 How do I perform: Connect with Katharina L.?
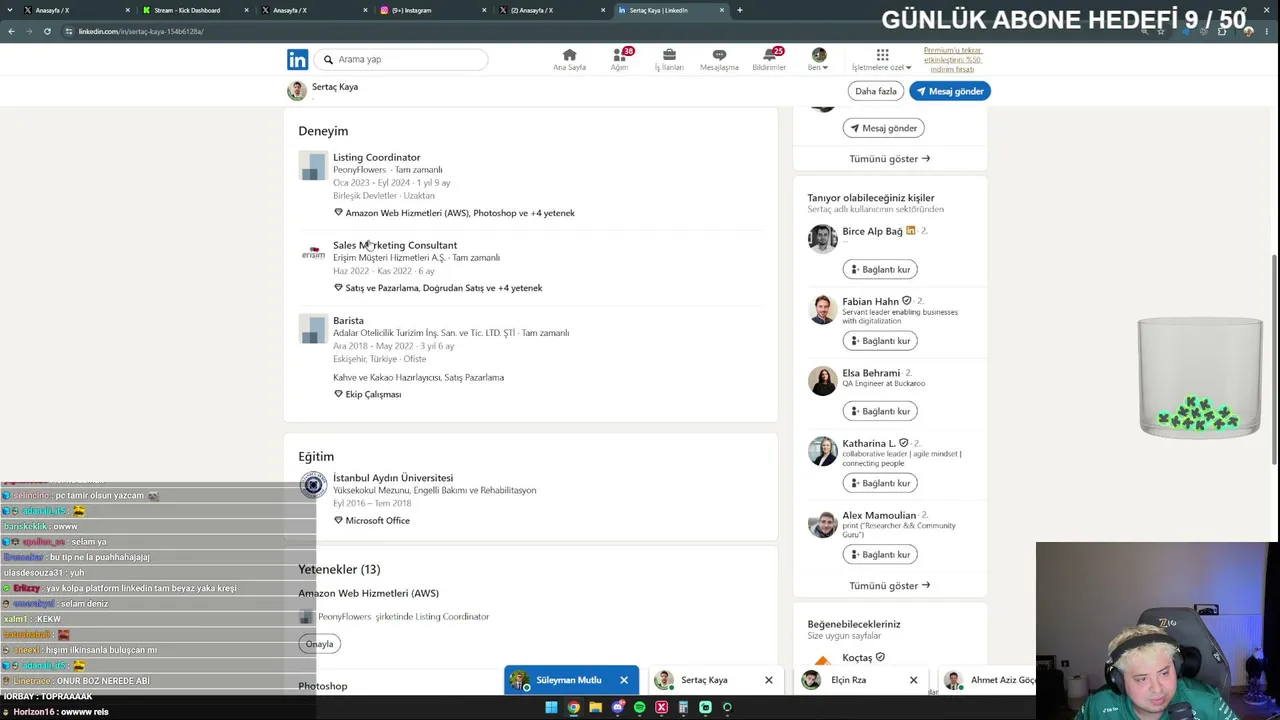pos(879,483)
